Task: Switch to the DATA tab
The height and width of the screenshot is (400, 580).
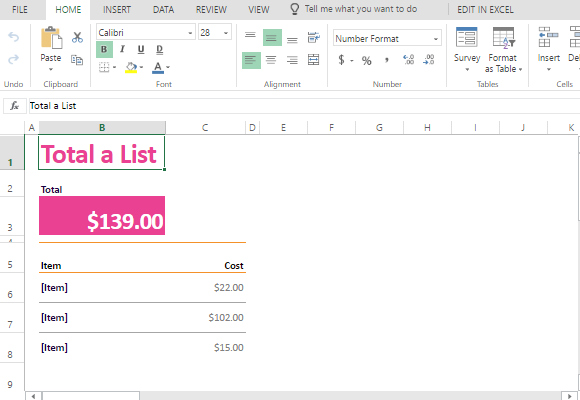Action: [163, 10]
